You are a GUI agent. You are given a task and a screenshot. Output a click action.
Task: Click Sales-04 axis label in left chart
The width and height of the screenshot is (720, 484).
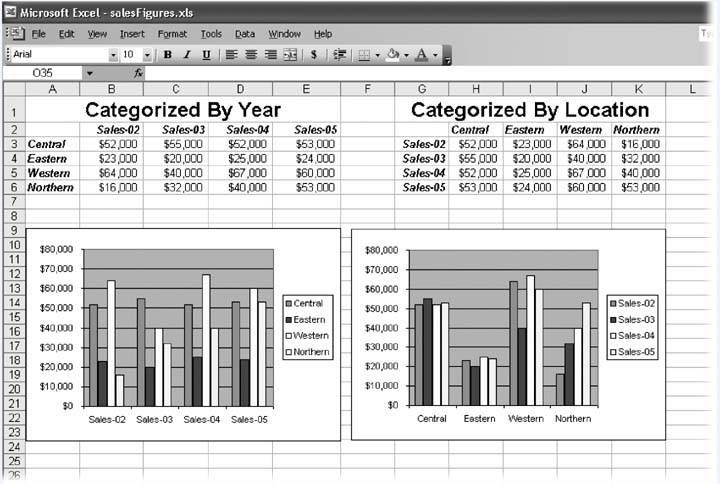[202, 419]
